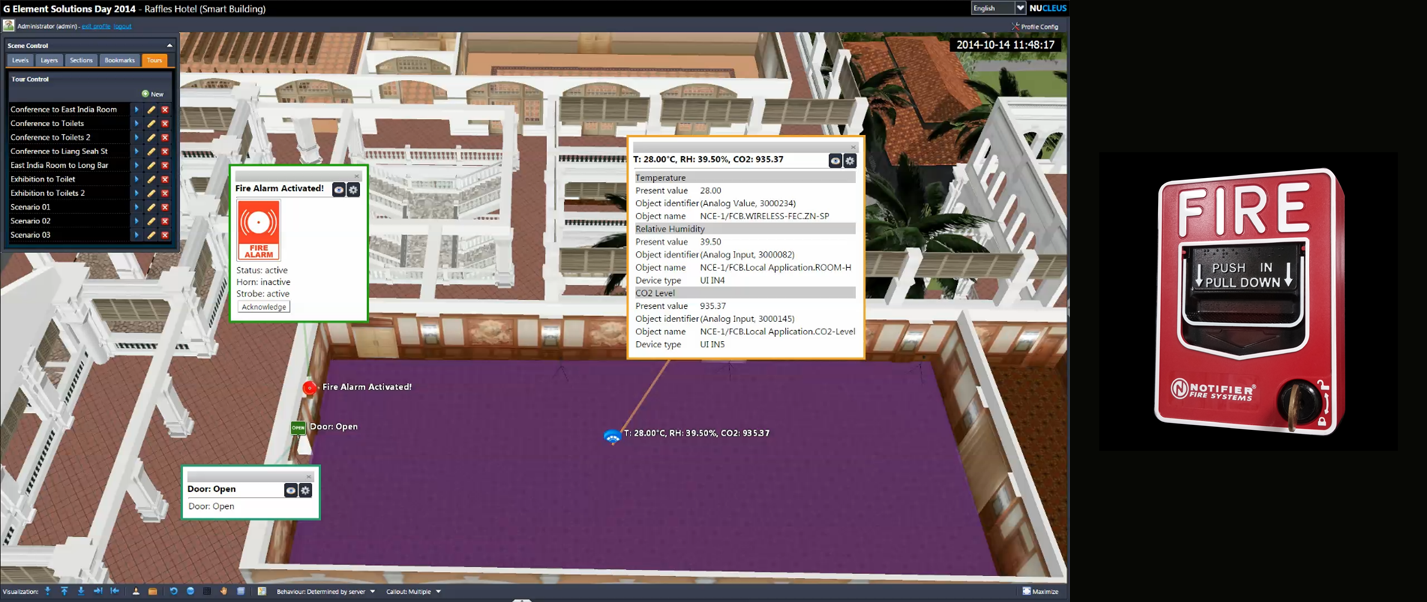1427x602 pixels.
Task: Click the right-arrow-to-bar icon in Visualization toolbar
Action: 98,592
